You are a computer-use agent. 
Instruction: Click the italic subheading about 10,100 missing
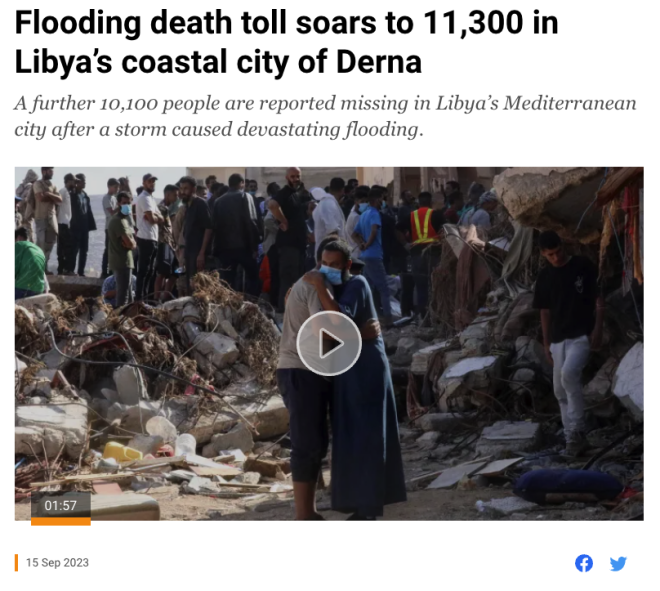325,116
